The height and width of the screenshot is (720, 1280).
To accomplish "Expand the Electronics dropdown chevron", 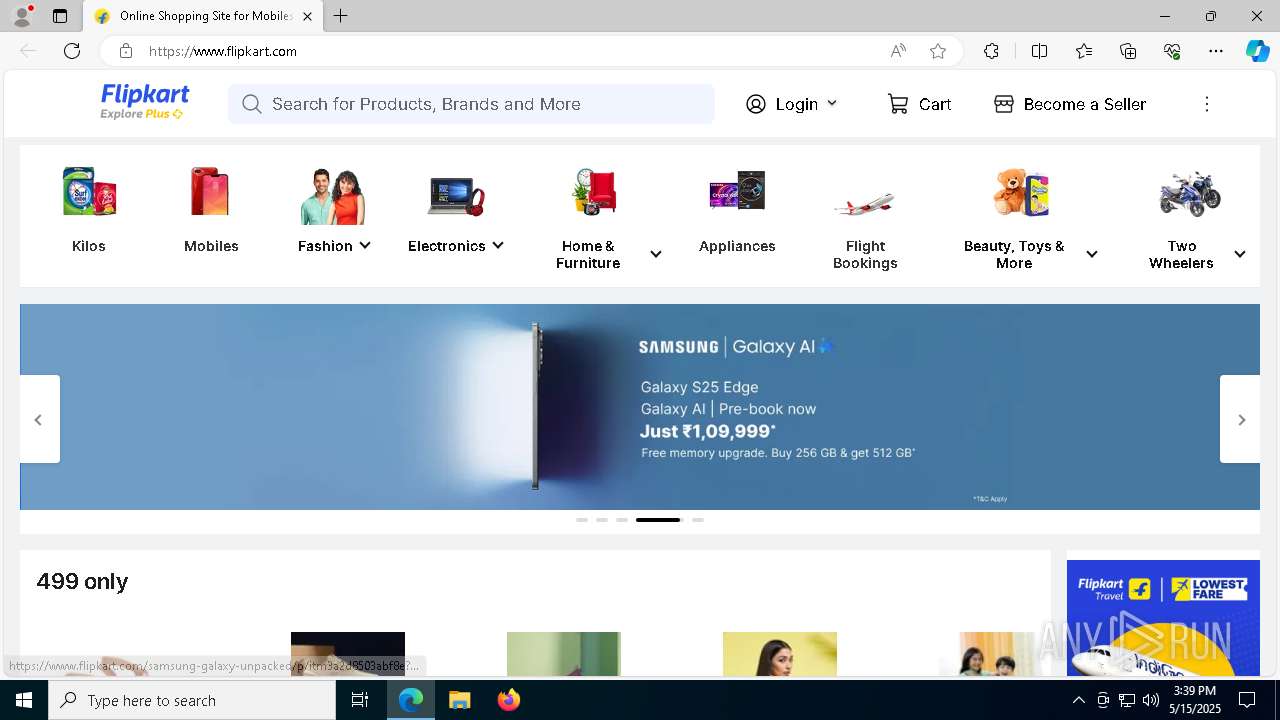I will 498,245.
